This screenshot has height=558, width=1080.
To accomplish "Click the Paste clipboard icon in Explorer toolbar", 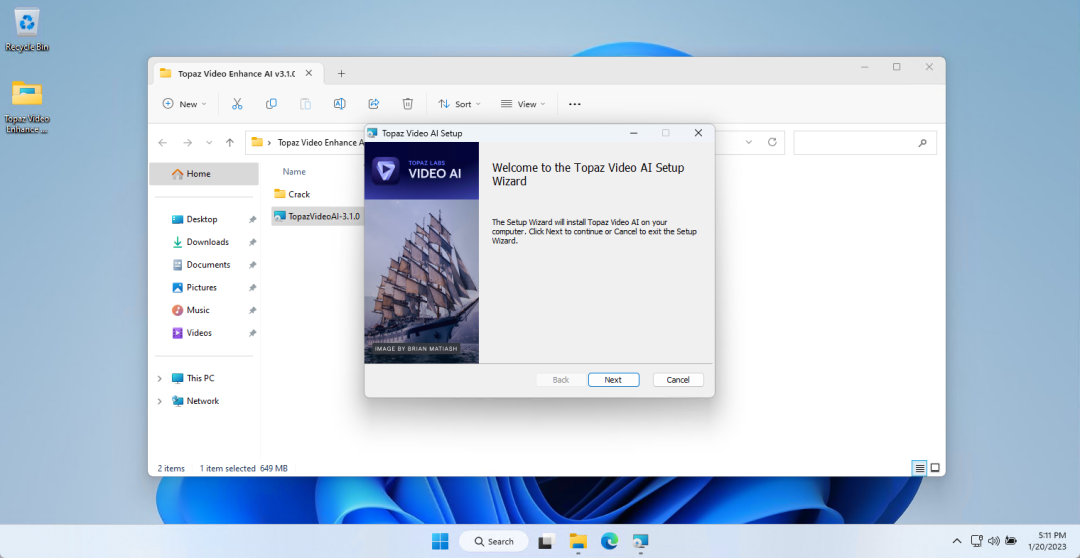I will pos(305,104).
